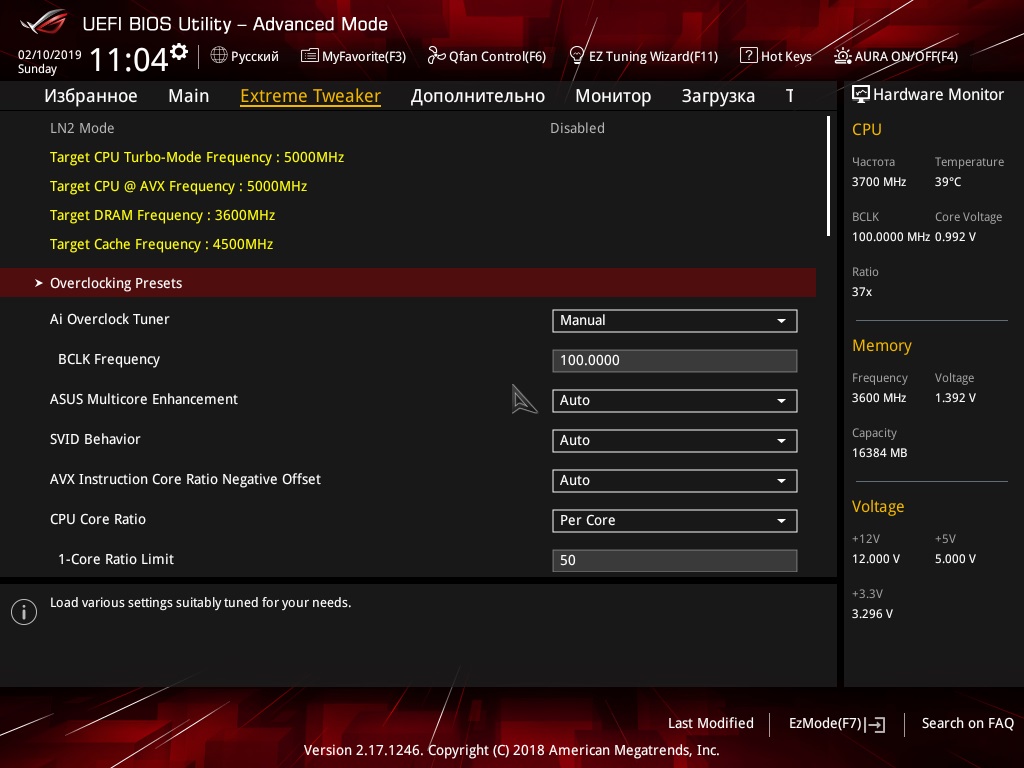Screen dimensions: 1024x768
Task: Open the Дополнительно tab
Action: point(477,96)
